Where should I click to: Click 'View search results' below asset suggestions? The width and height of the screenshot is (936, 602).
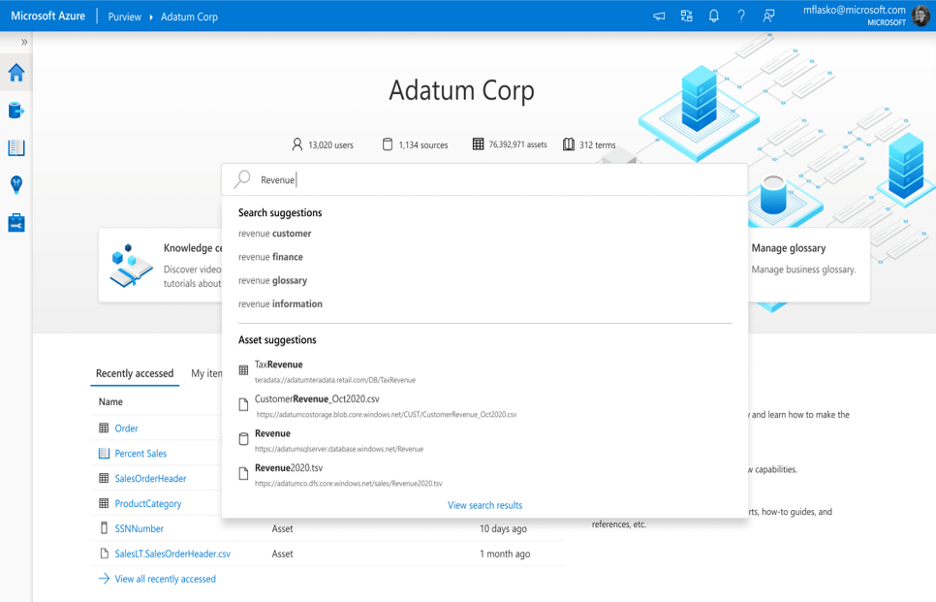(484, 506)
